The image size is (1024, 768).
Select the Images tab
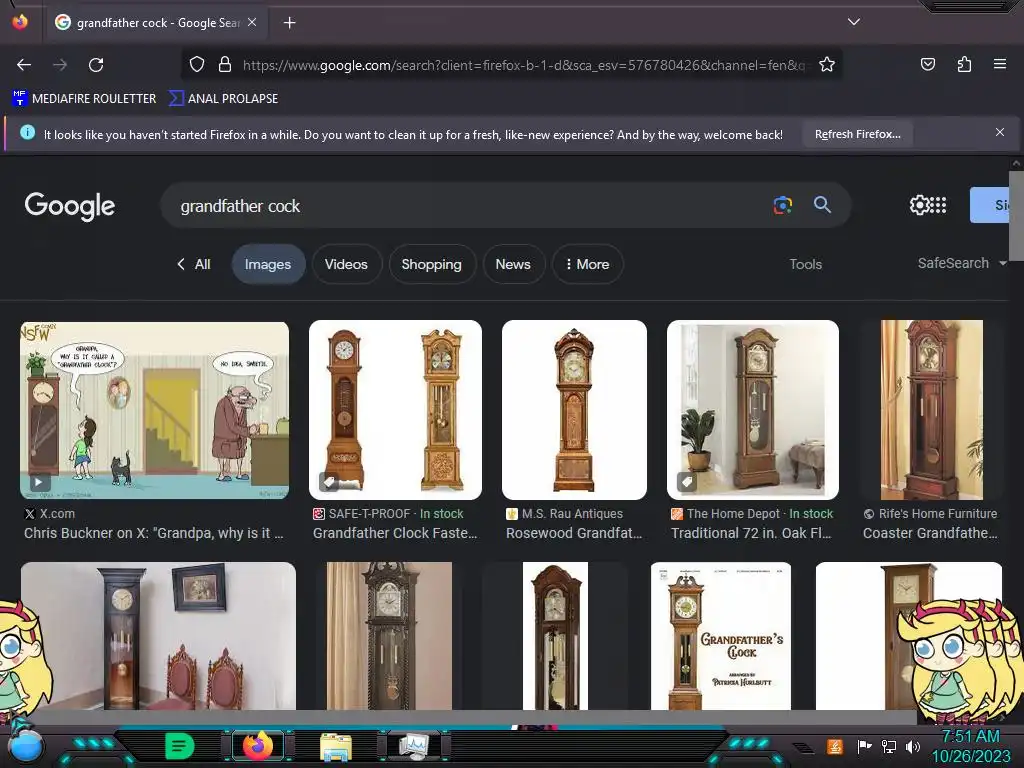tap(268, 264)
